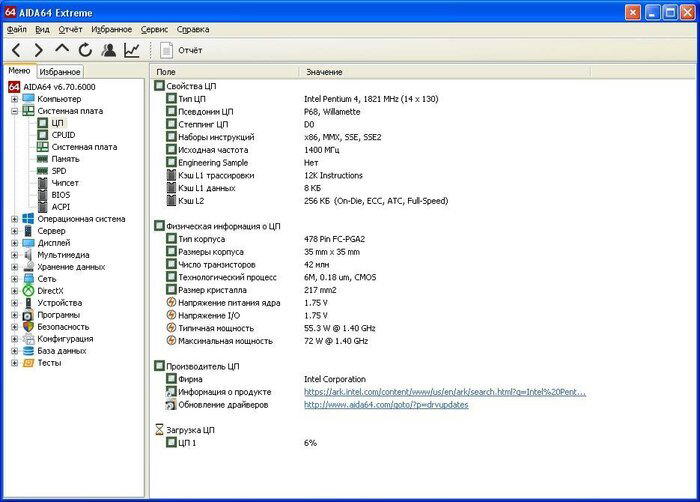Open the Вид menu
Screen dimensions: 700x502
click(x=42, y=29)
